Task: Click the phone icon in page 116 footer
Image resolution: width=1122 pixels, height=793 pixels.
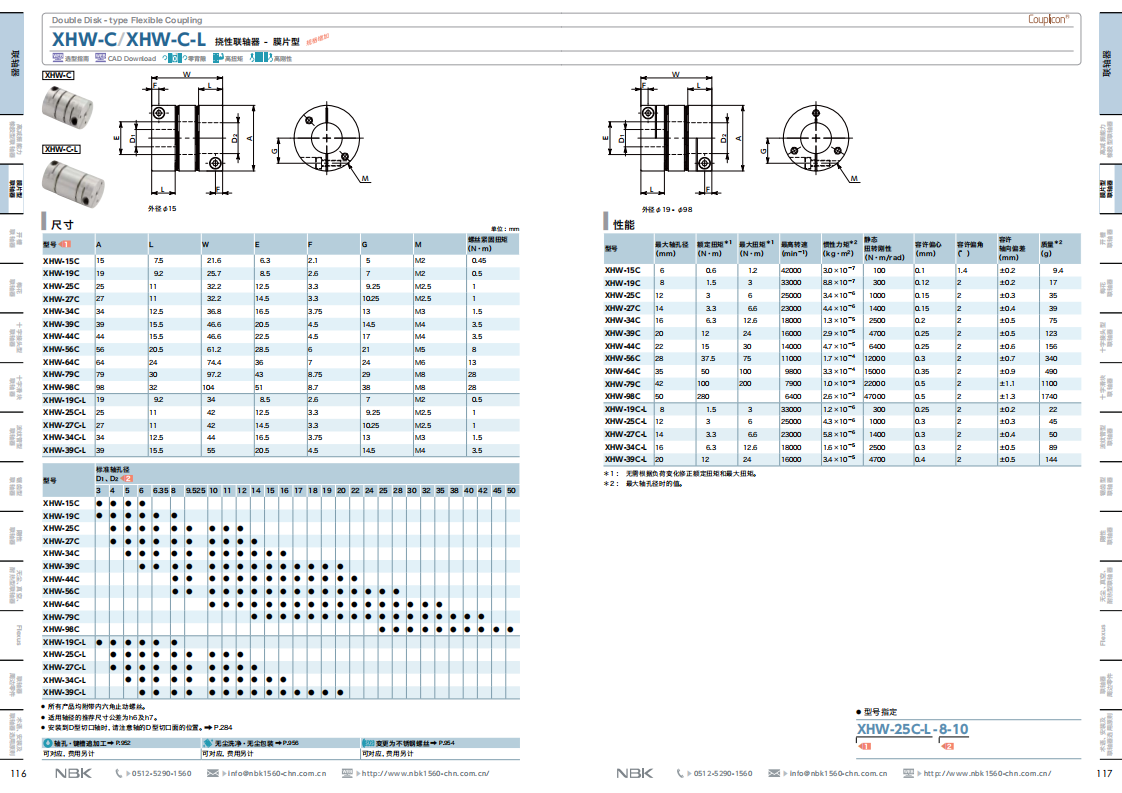Action: pos(119,773)
